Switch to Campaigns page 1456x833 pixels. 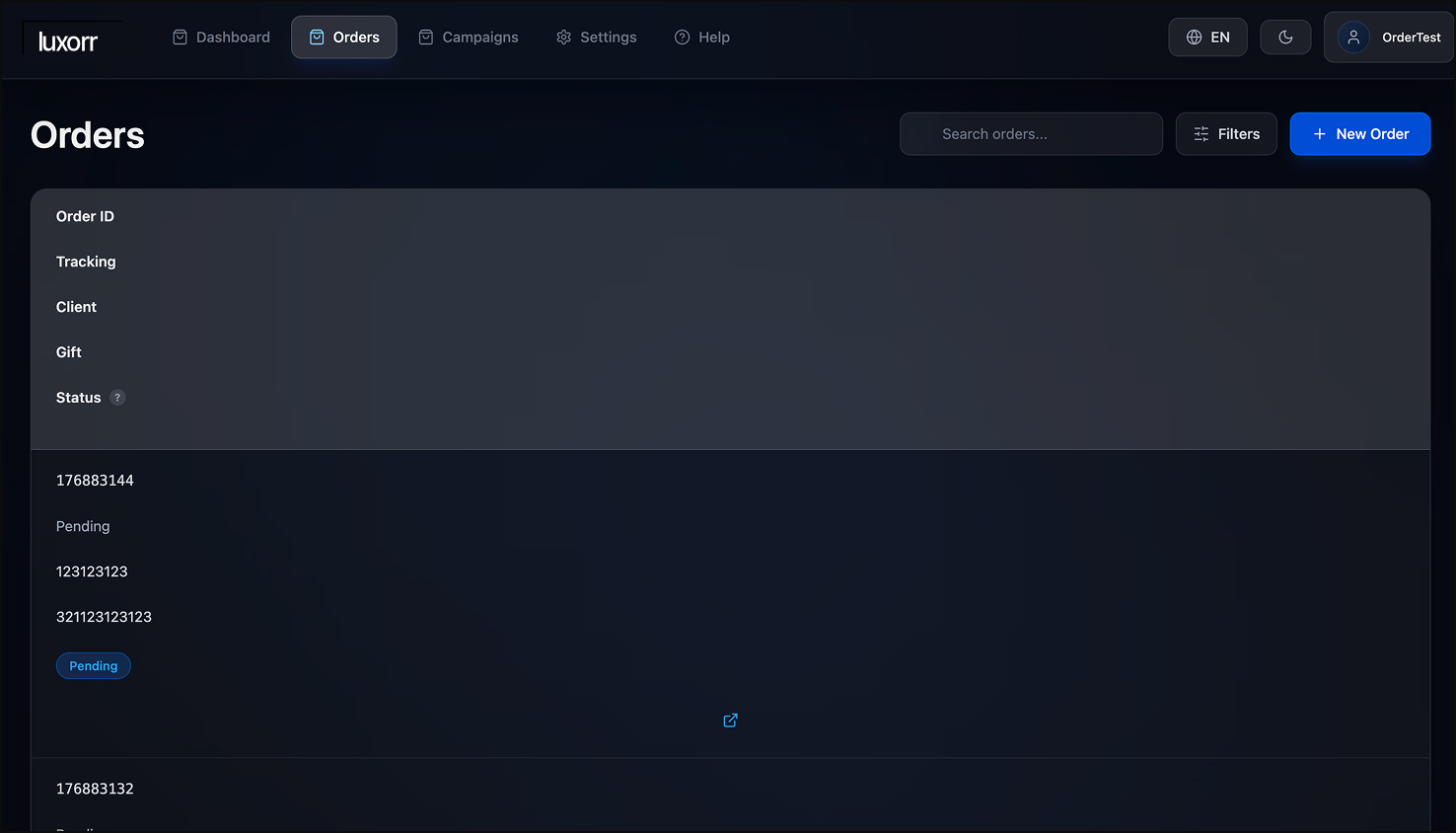coord(468,38)
